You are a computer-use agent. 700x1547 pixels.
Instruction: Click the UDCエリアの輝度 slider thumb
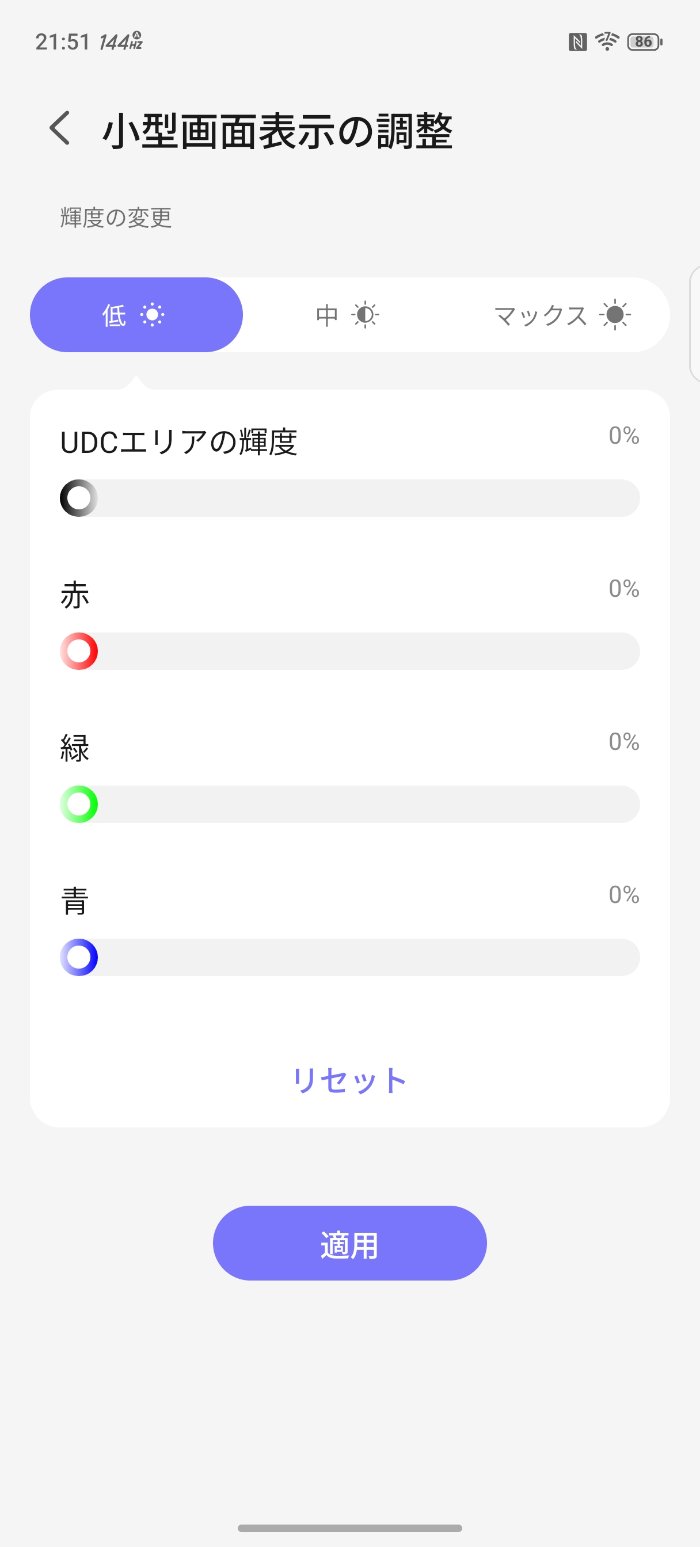[x=79, y=498]
